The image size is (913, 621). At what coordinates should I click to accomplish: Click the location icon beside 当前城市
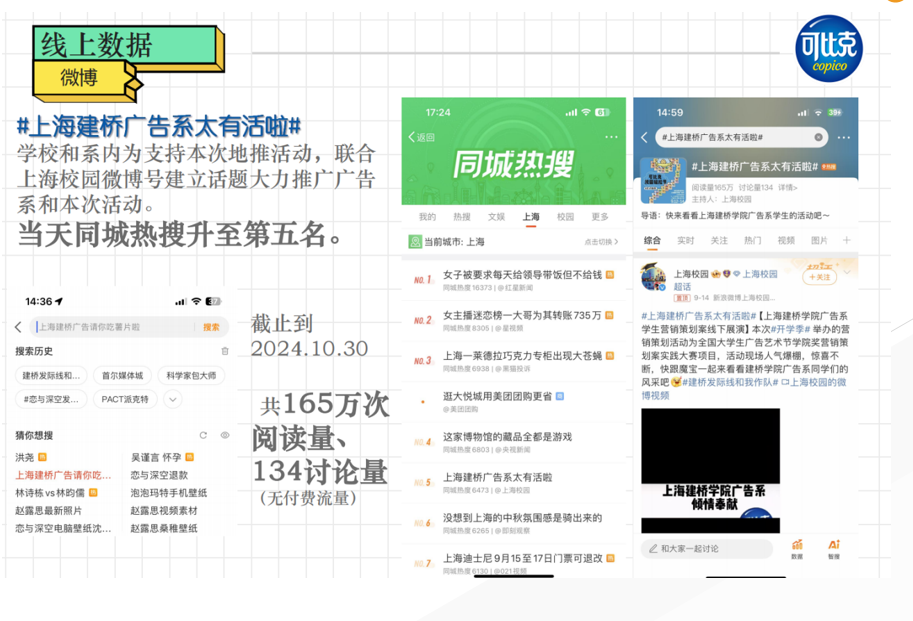(415, 242)
